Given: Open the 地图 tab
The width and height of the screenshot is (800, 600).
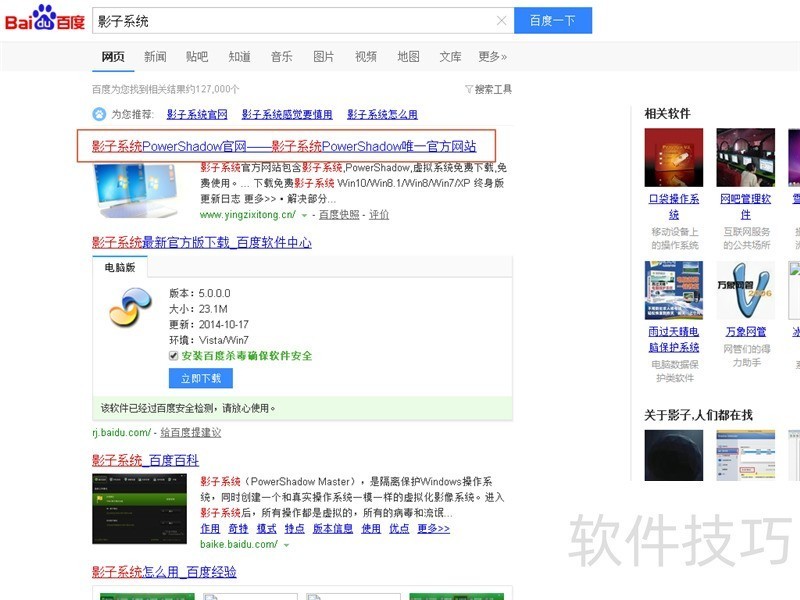Looking at the screenshot, I should [x=408, y=57].
